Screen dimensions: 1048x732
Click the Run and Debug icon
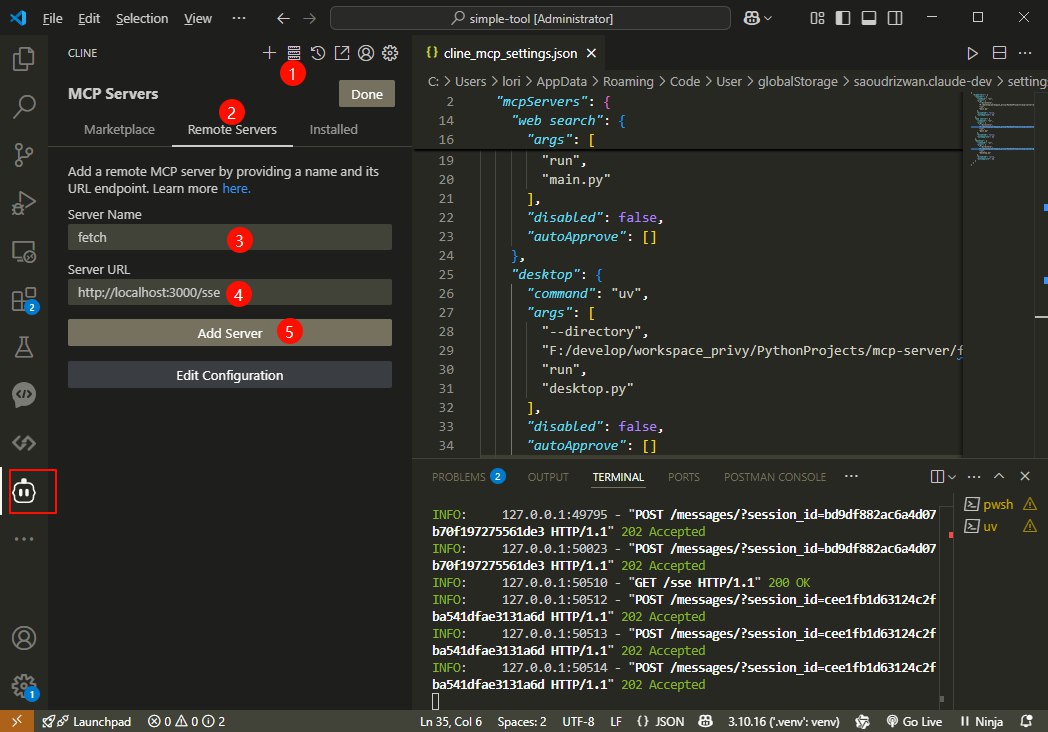24,203
